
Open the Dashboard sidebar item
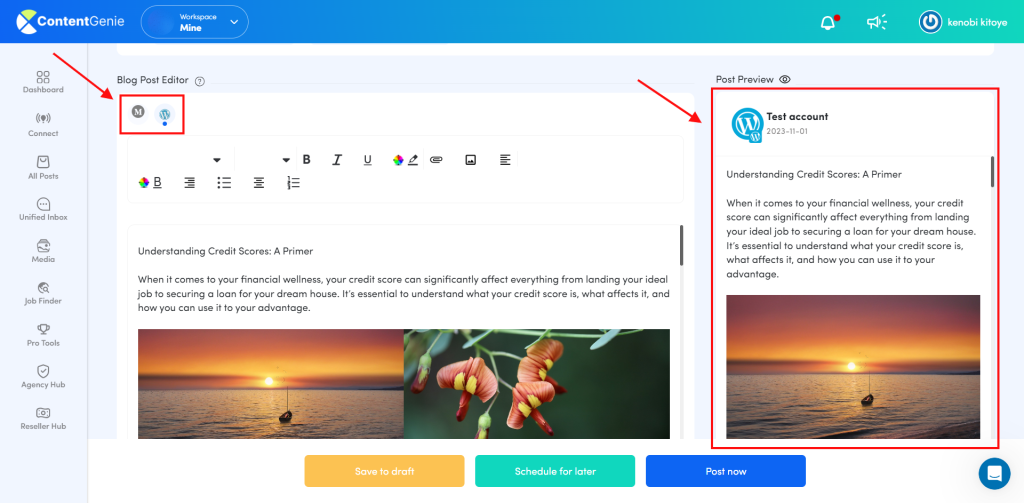43,82
